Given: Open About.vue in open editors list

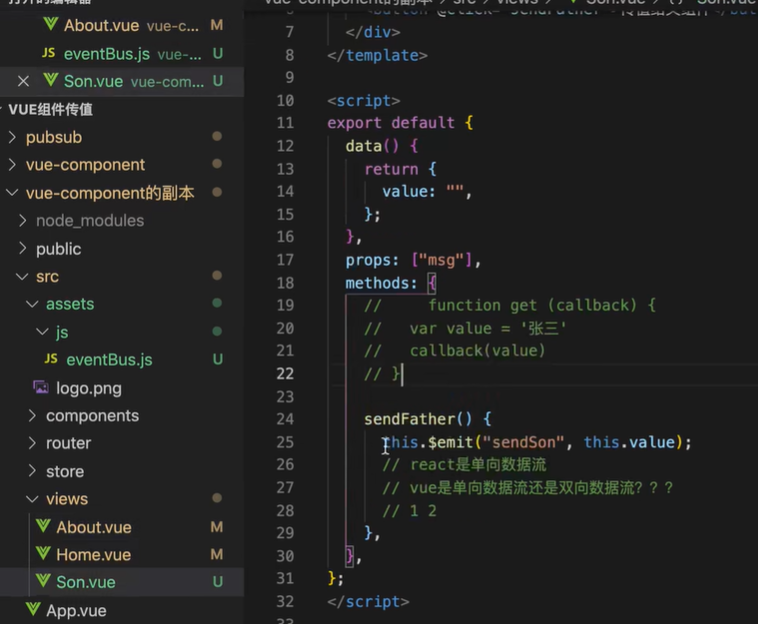Looking at the screenshot, I should pyautogui.click(x=102, y=25).
